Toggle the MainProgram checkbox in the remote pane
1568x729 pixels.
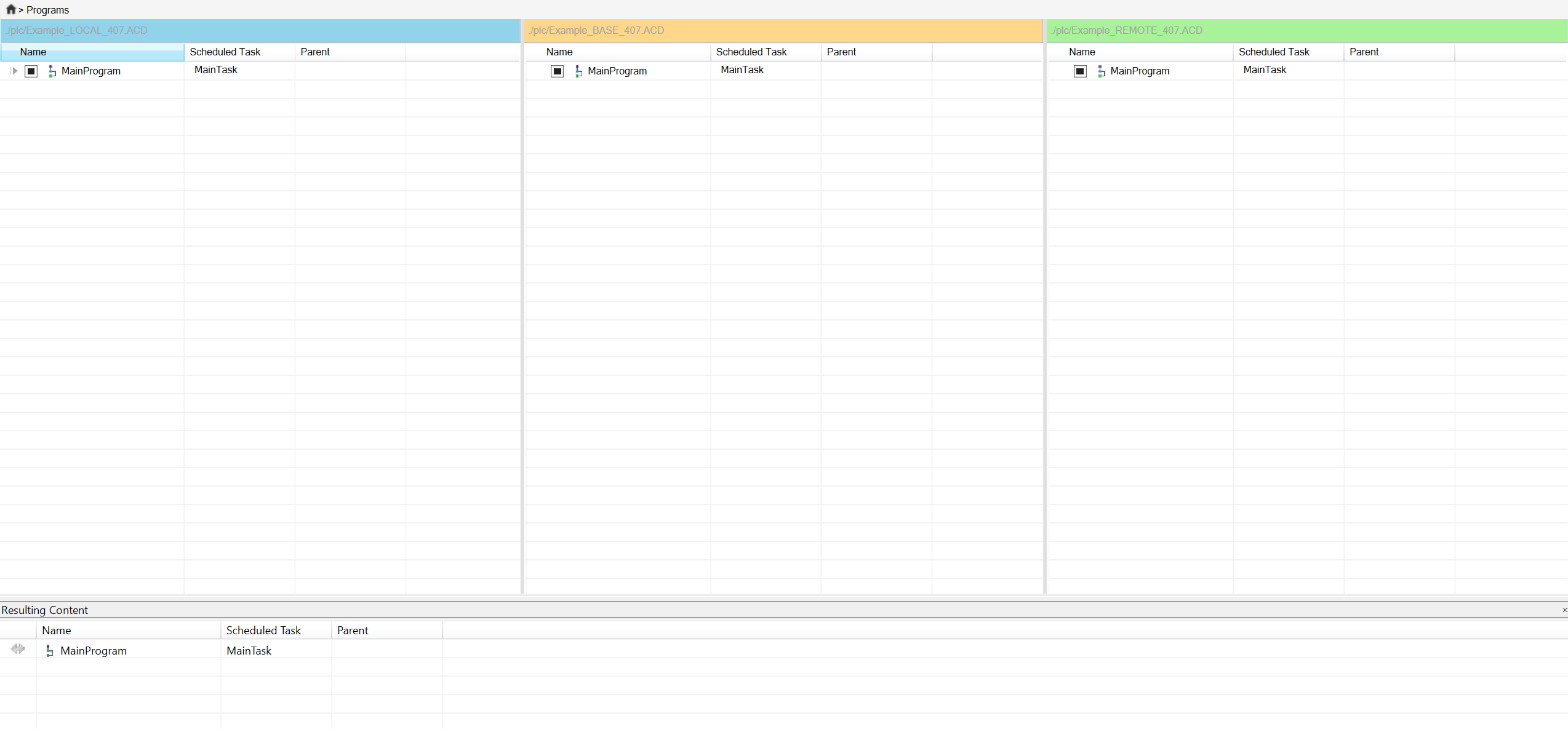pyautogui.click(x=1080, y=71)
